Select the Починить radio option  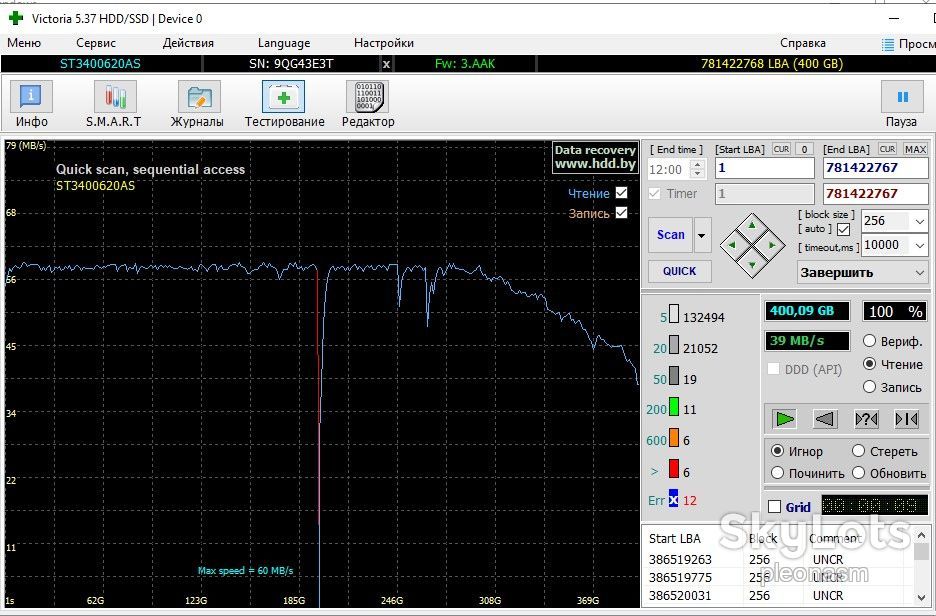point(777,473)
